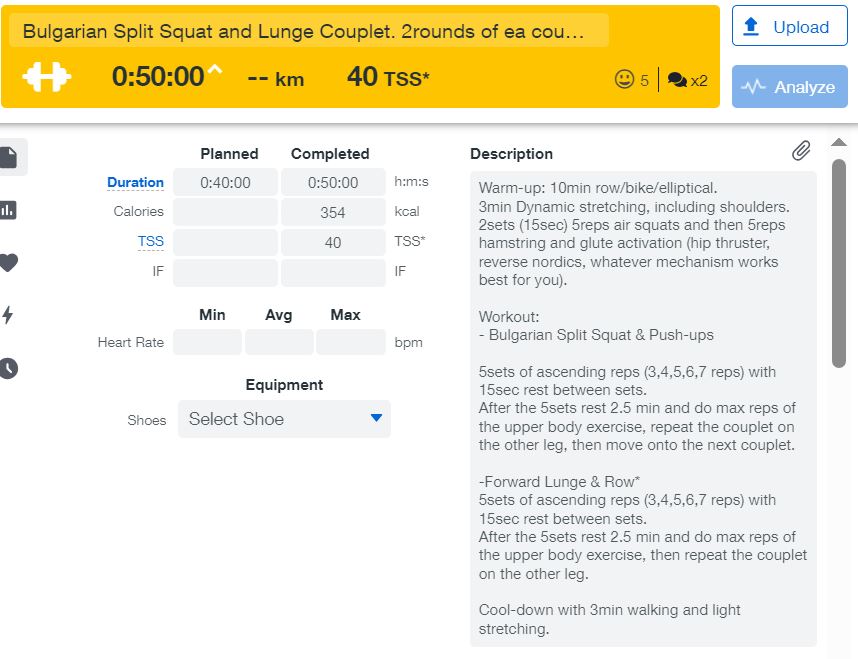Click the paperclip attachment icon
Image resolution: width=858 pixels, height=659 pixels.
click(x=801, y=151)
